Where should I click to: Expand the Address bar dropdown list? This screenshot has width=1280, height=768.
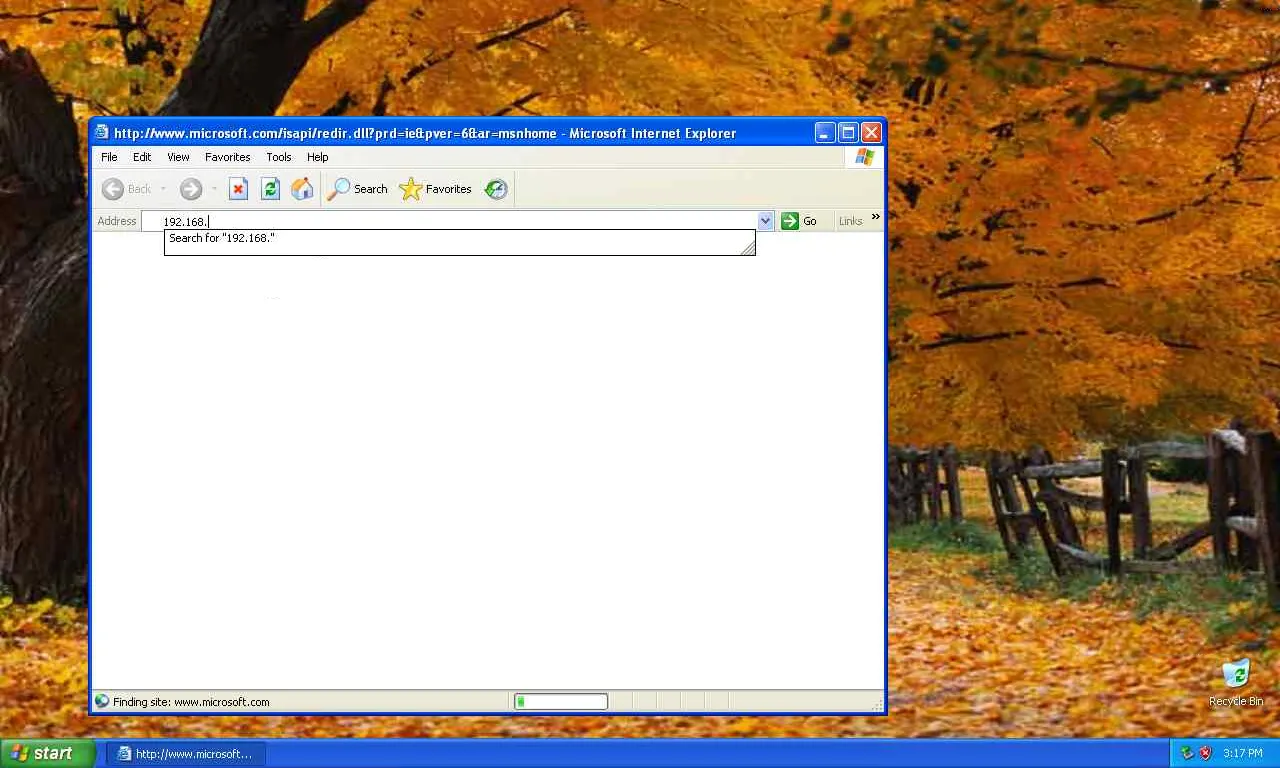coord(766,221)
